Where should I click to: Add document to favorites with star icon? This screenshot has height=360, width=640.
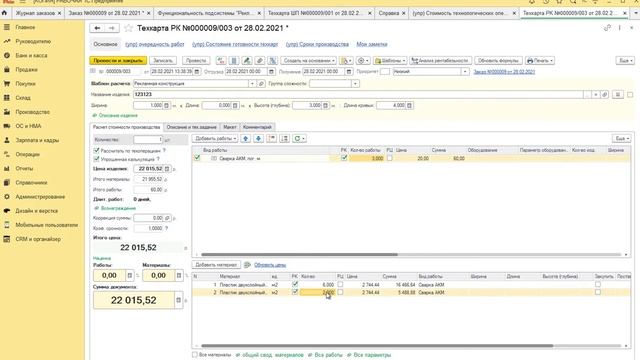coord(128,28)
